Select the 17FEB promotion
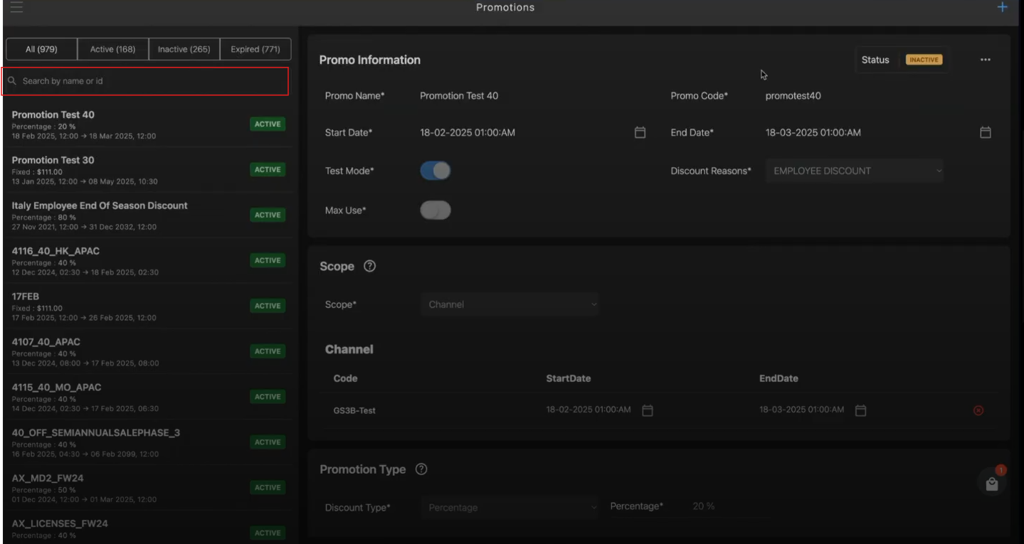1024x544 pixels. coord(149,306)
